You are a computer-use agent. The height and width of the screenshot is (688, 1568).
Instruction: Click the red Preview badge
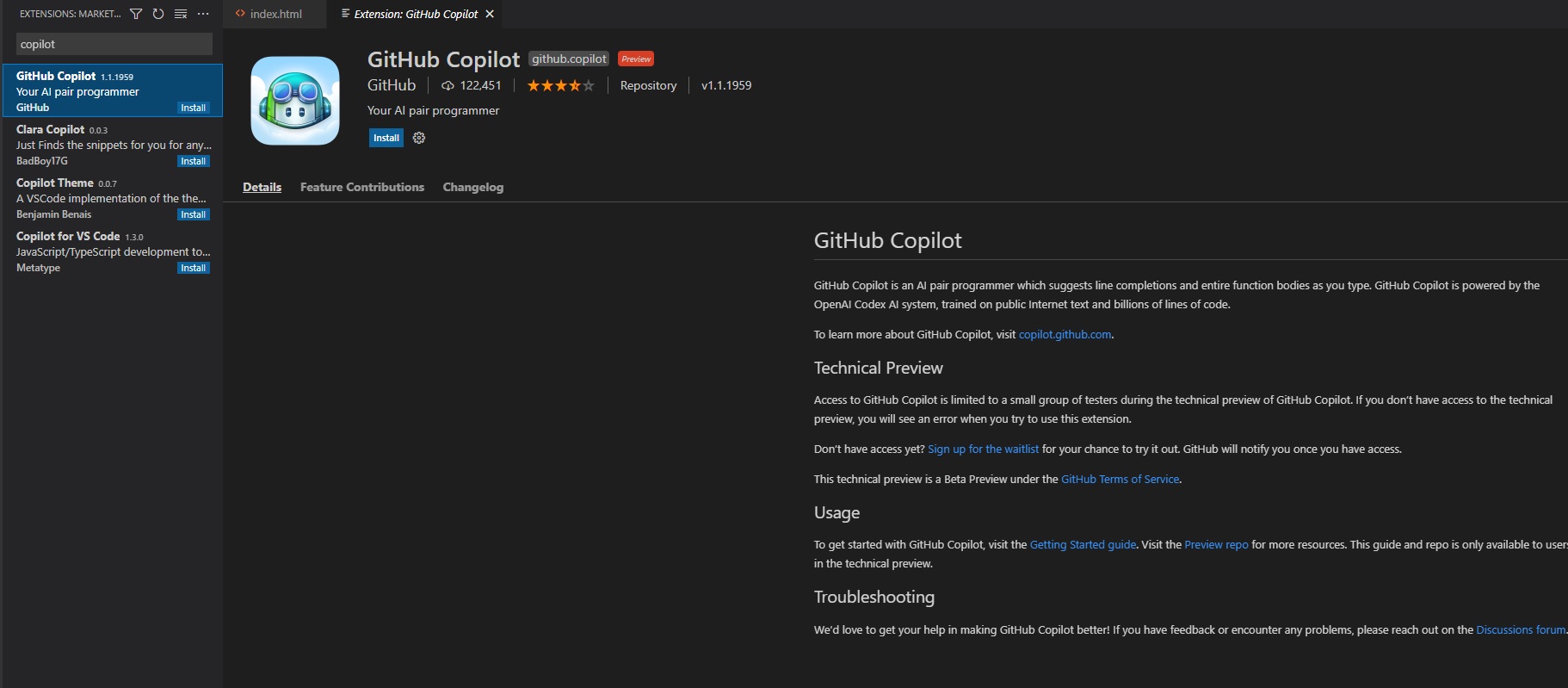(636, 59)
